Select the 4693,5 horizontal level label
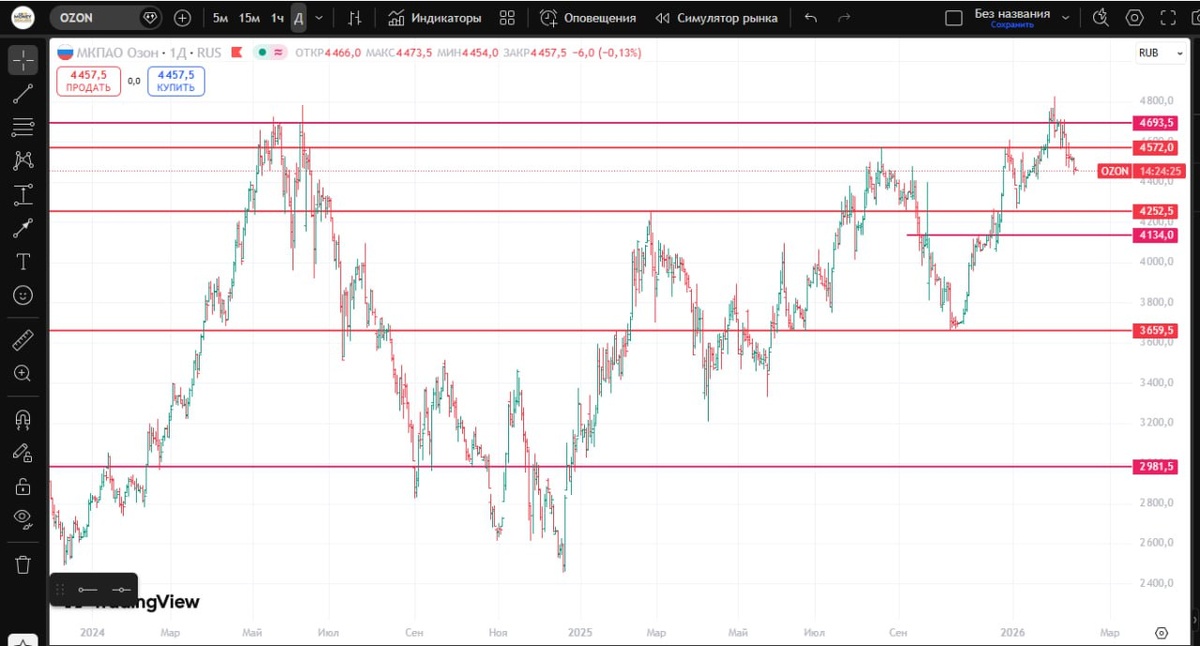Screen dimensions: 1200x646 tap(1155, 122)
